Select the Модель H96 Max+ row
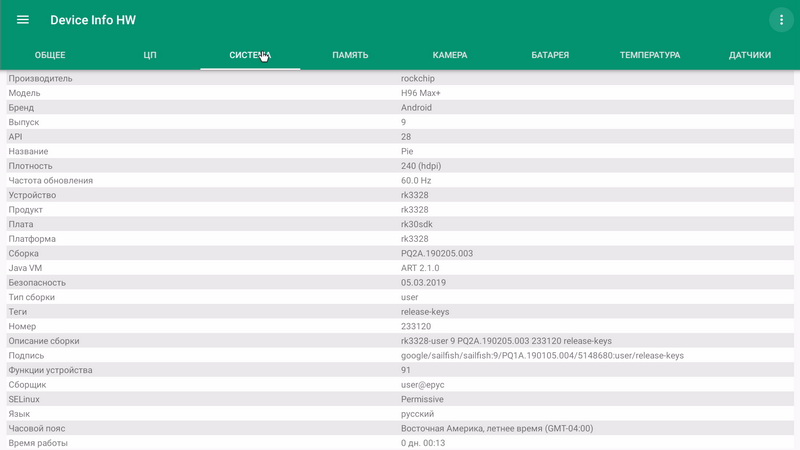Viewport: 800px width, 450px height. (x=400, y=93)
